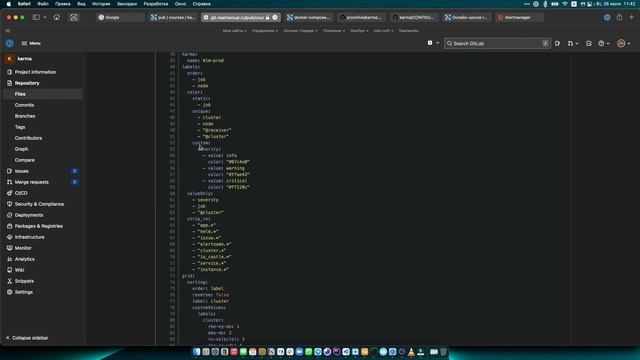Open Graph under Repository
The height and width of the screenshot is (360, 640).
tap(21, 149)
